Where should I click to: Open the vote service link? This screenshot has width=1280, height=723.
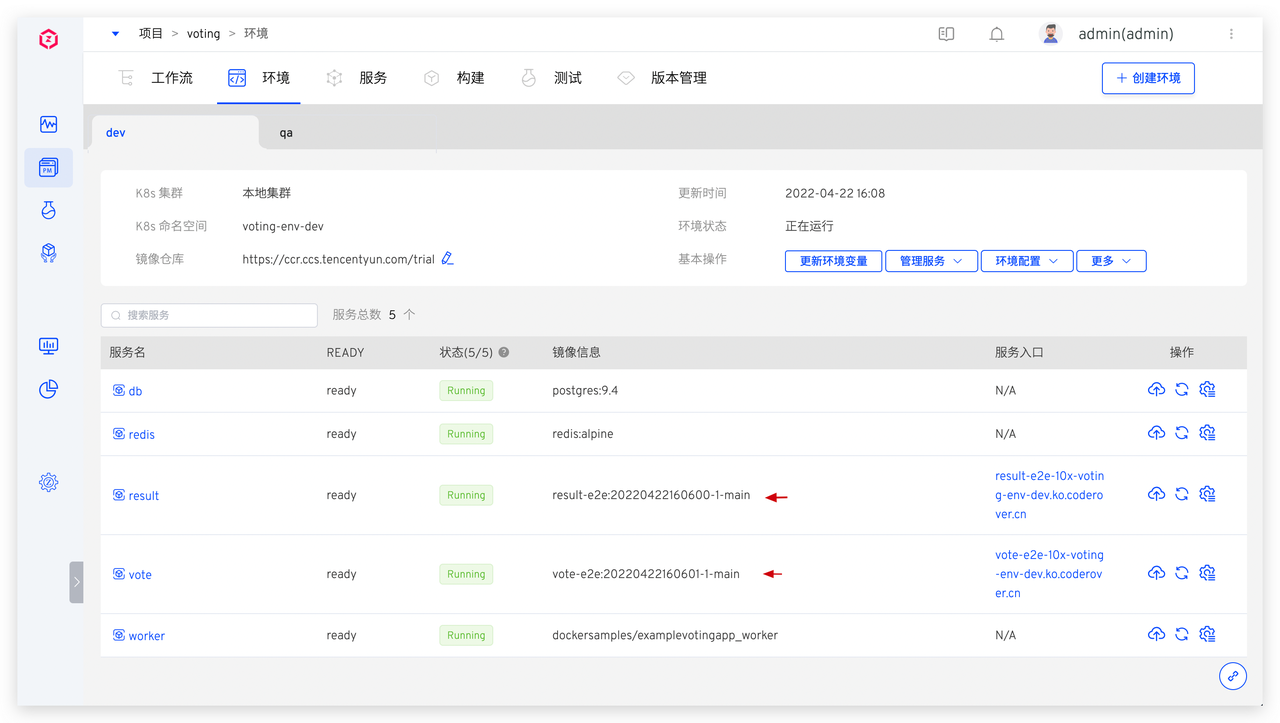140,575
